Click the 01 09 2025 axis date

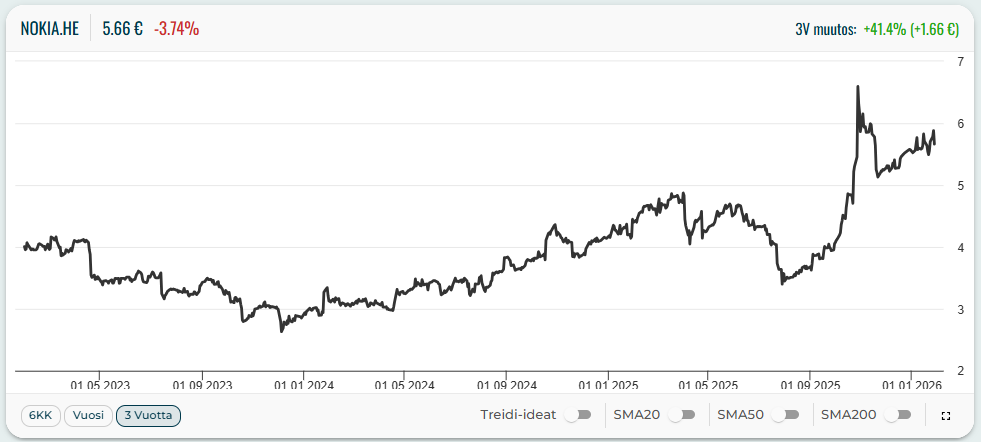coord(810,383)
